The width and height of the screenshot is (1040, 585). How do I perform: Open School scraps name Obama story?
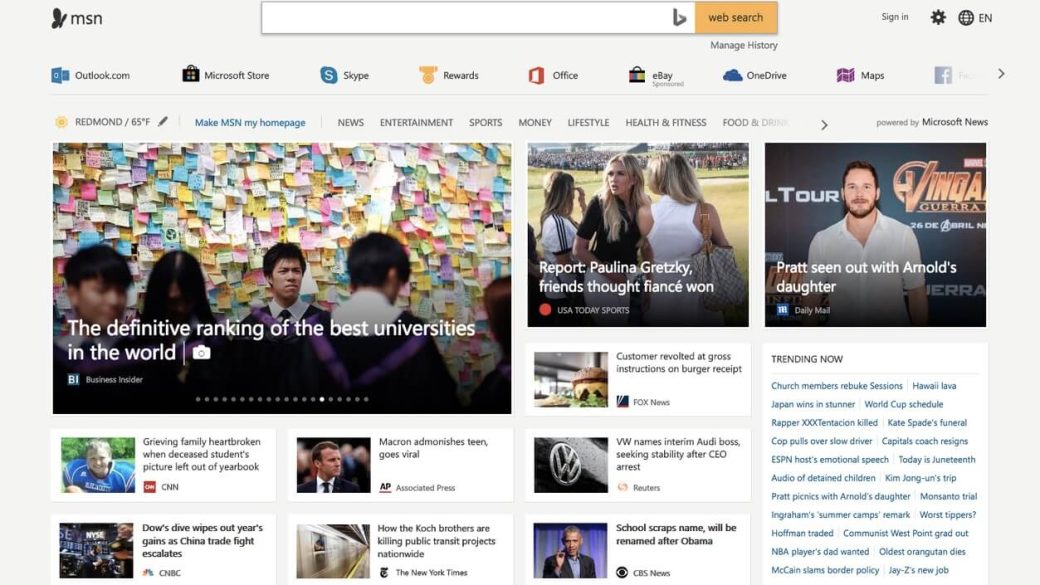[638, 550]
